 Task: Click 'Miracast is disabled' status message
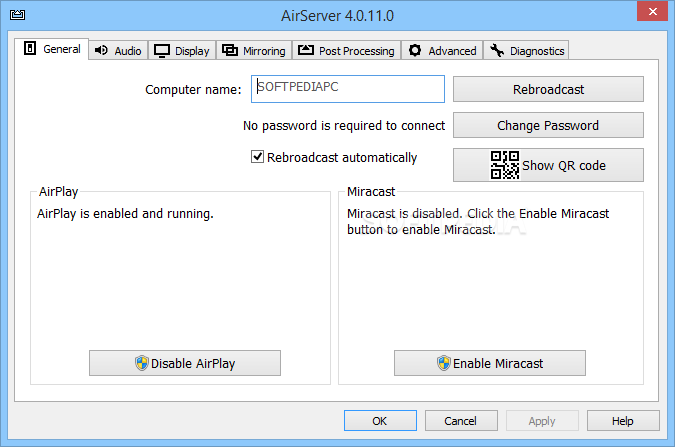478,221
